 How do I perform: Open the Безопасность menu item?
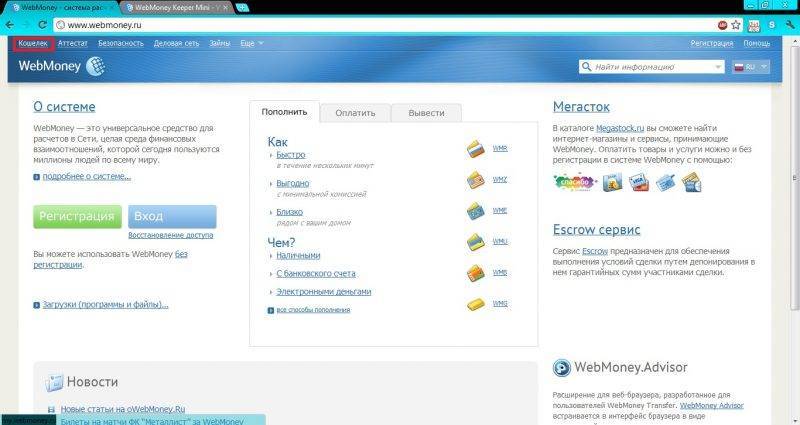[x=121, y=43]
